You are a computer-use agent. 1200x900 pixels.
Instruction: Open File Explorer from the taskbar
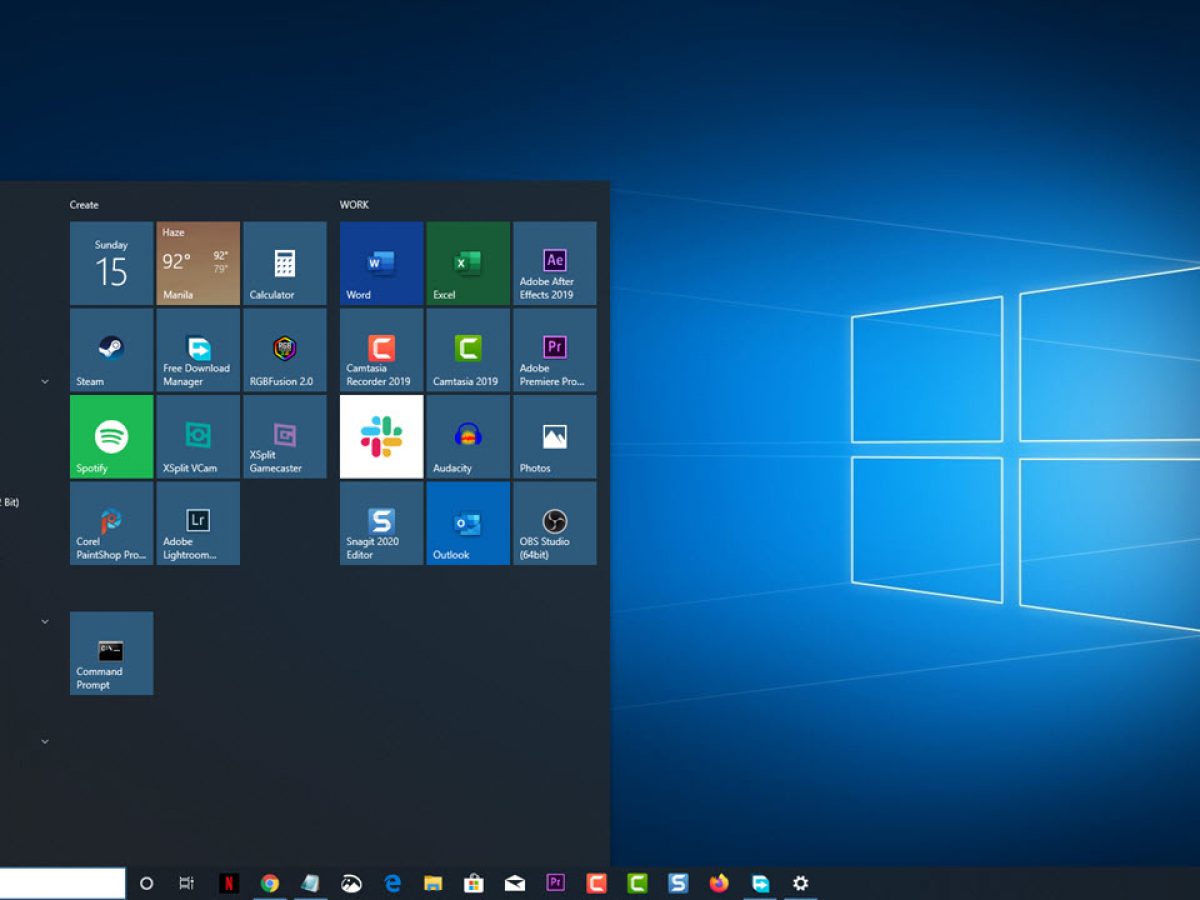(433, 883)
